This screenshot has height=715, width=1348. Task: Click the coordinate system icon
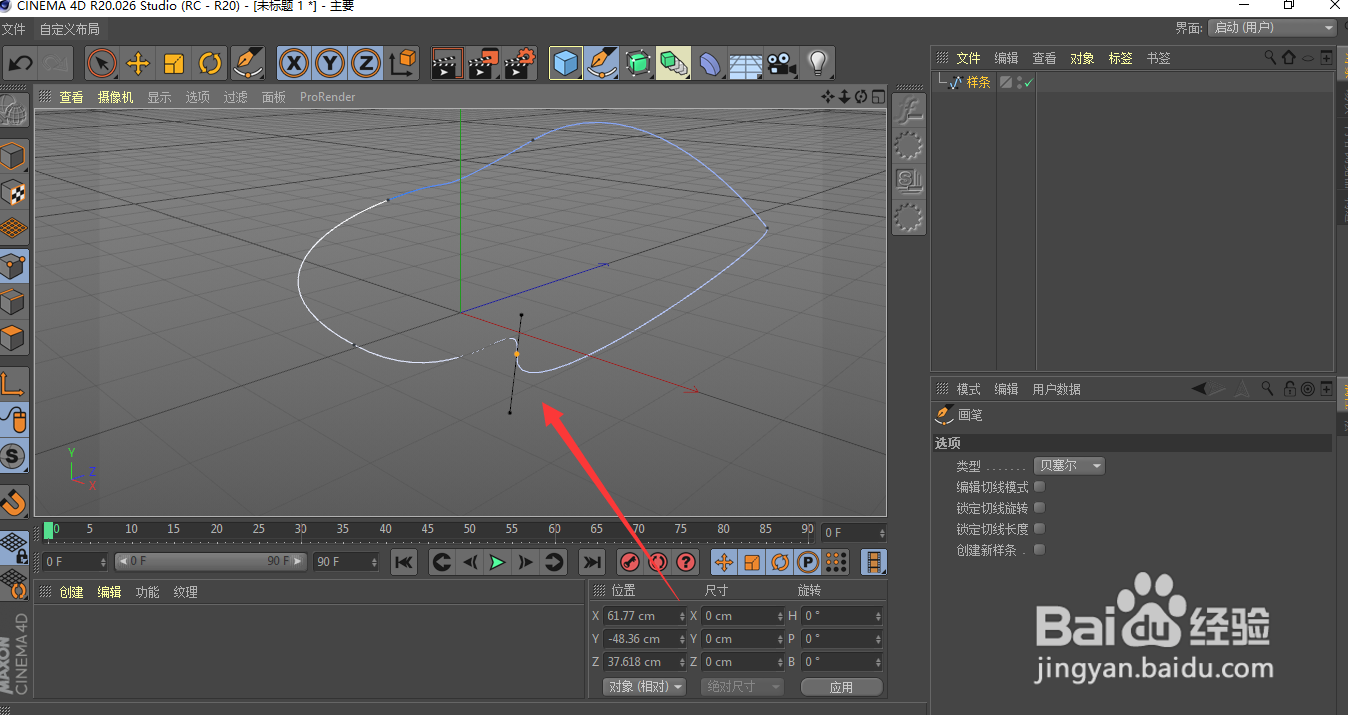point(402,63)
